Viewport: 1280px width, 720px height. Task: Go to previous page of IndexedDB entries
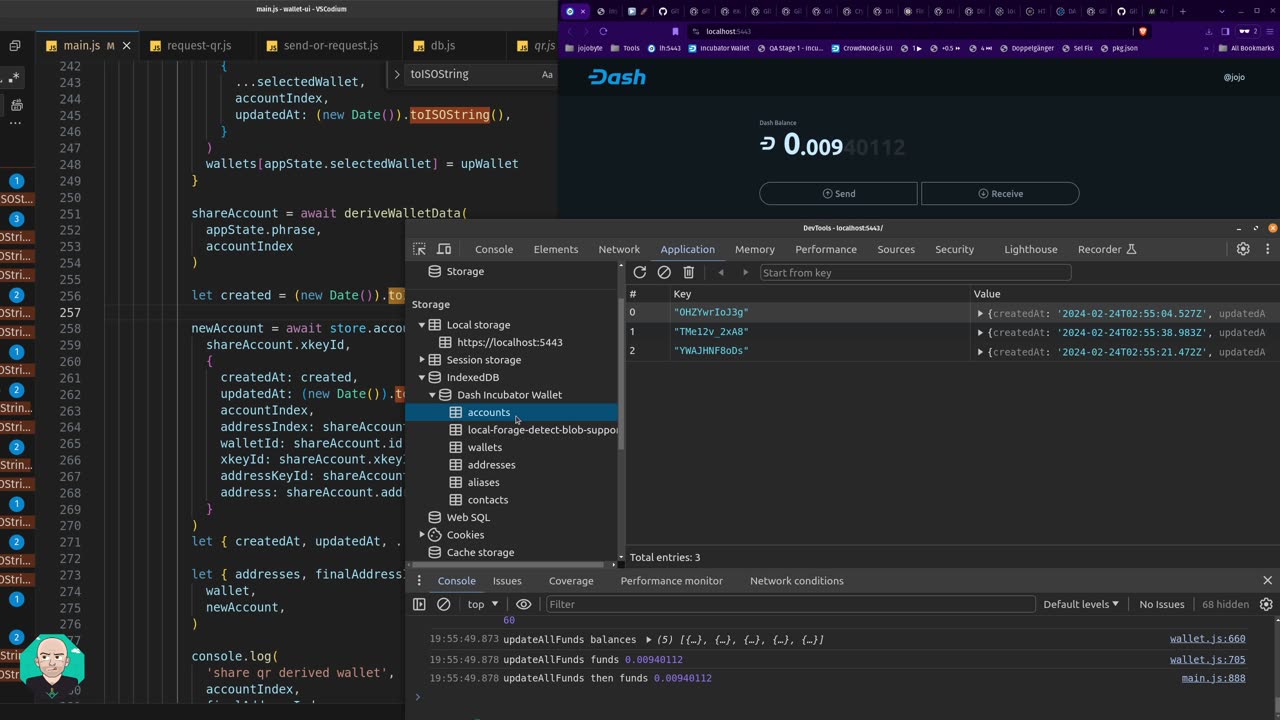coord(721,272)
